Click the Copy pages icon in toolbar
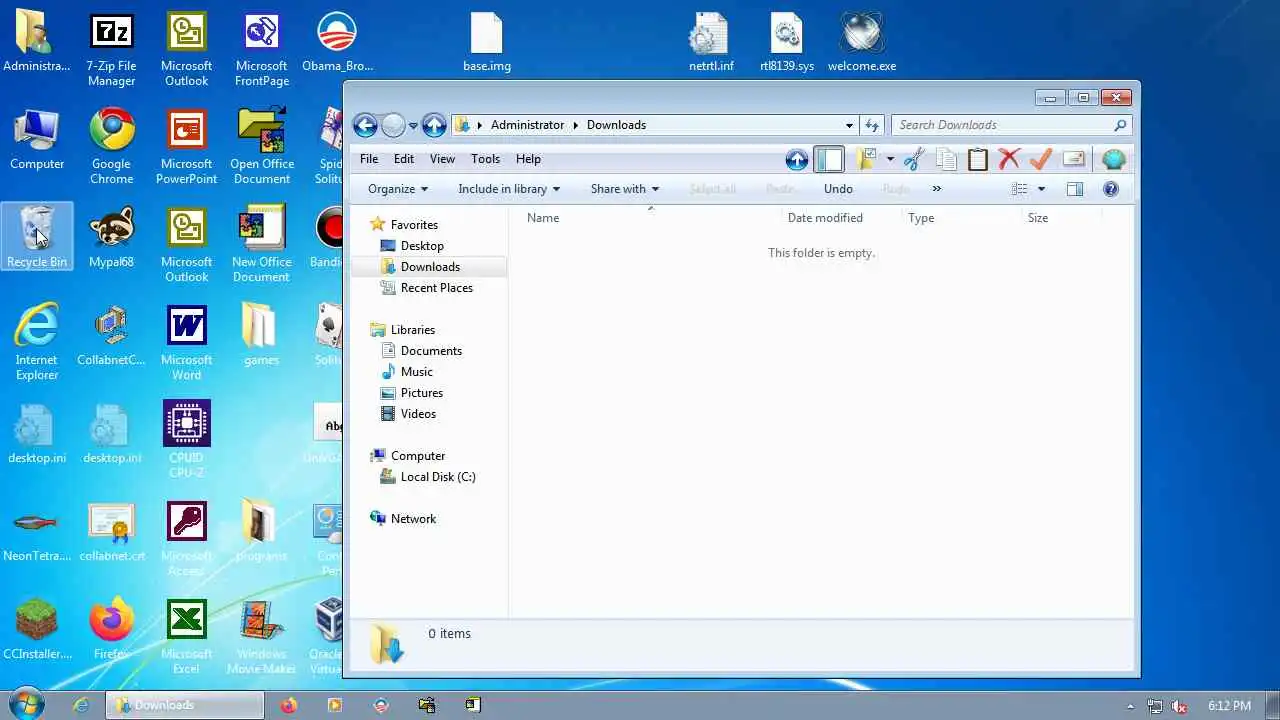The image size is (1280, 720). 946,160
